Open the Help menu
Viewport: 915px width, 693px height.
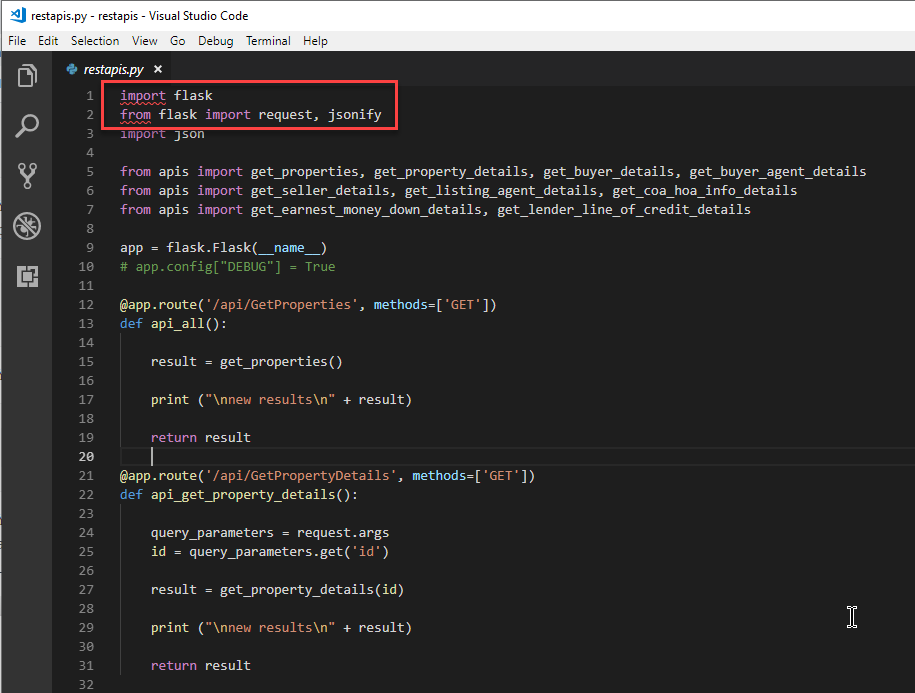pyautogui.click(x=315, y=41)
